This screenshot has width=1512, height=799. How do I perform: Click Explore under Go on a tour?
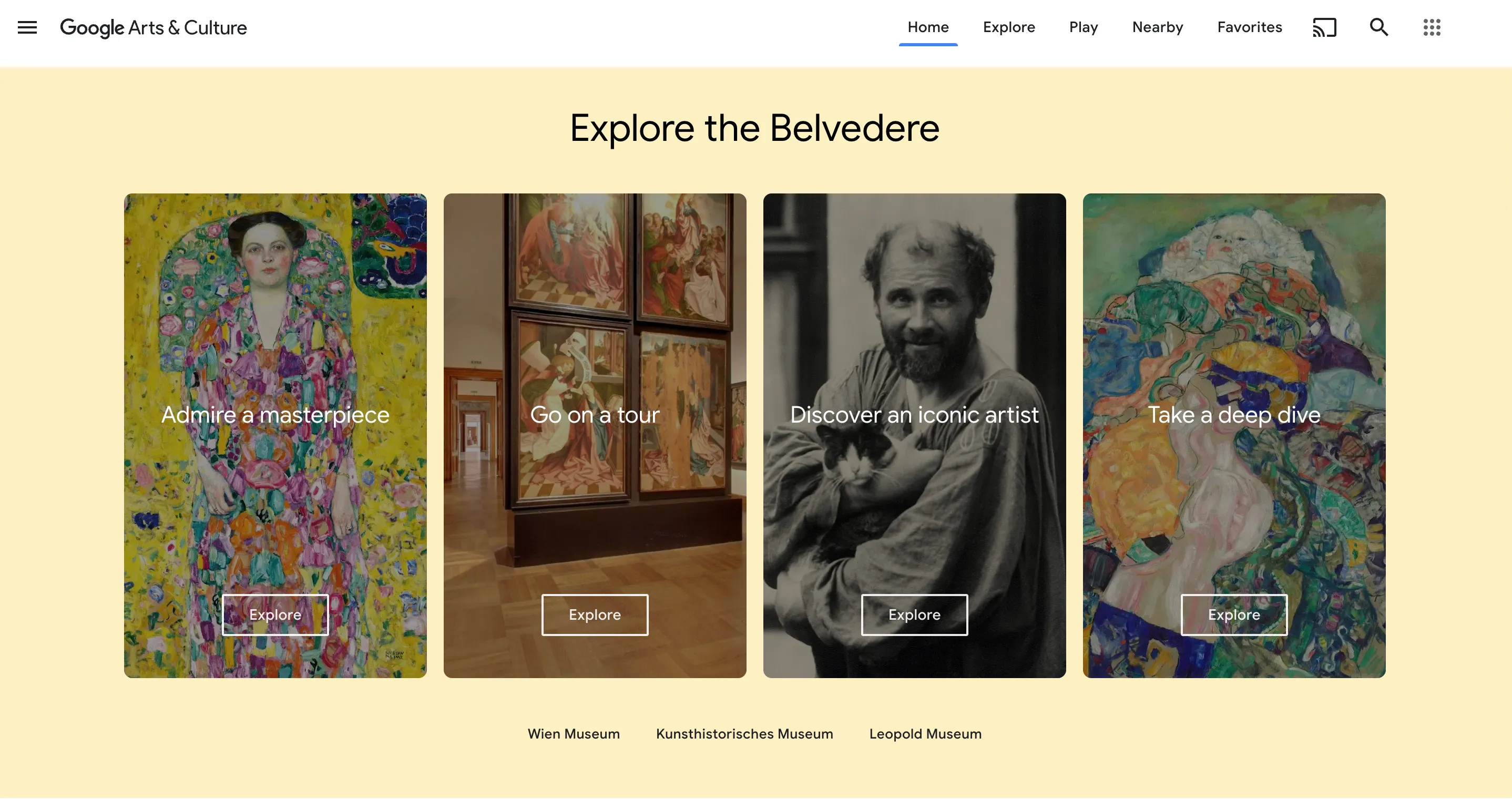coord(595,614)
